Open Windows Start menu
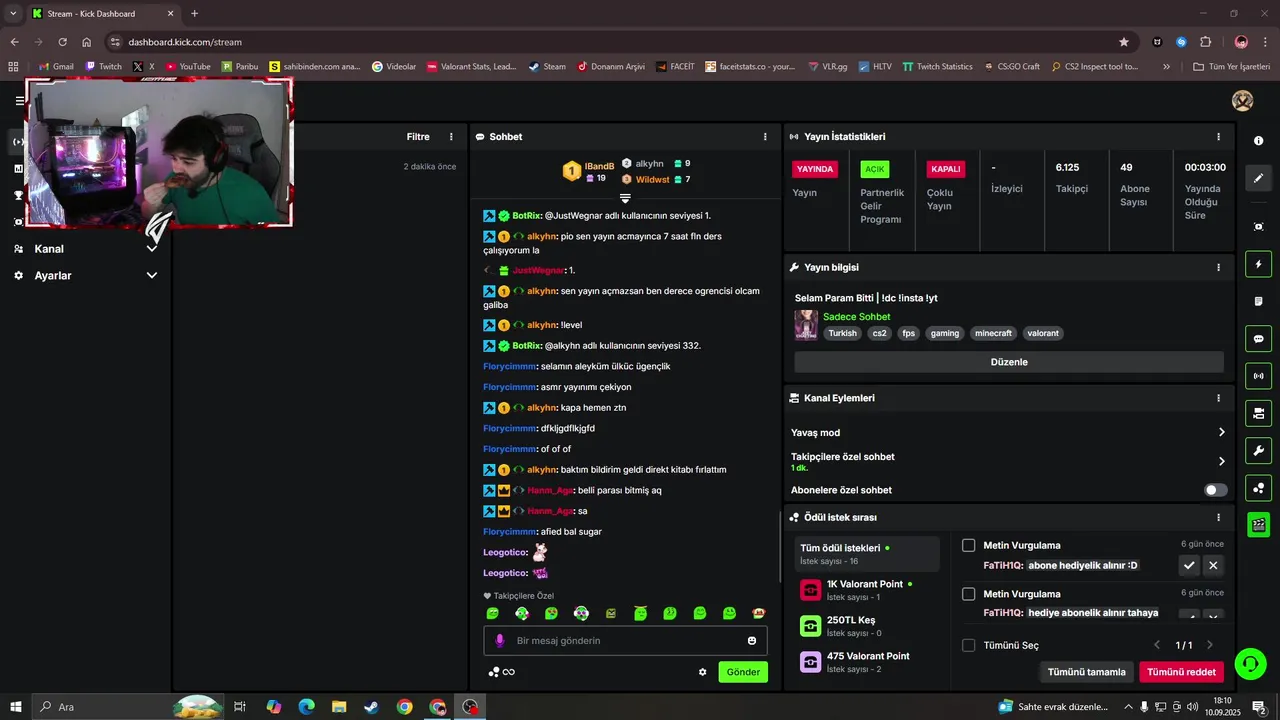1280x720 pixels. pyautogui.click(x=16, y=707)
